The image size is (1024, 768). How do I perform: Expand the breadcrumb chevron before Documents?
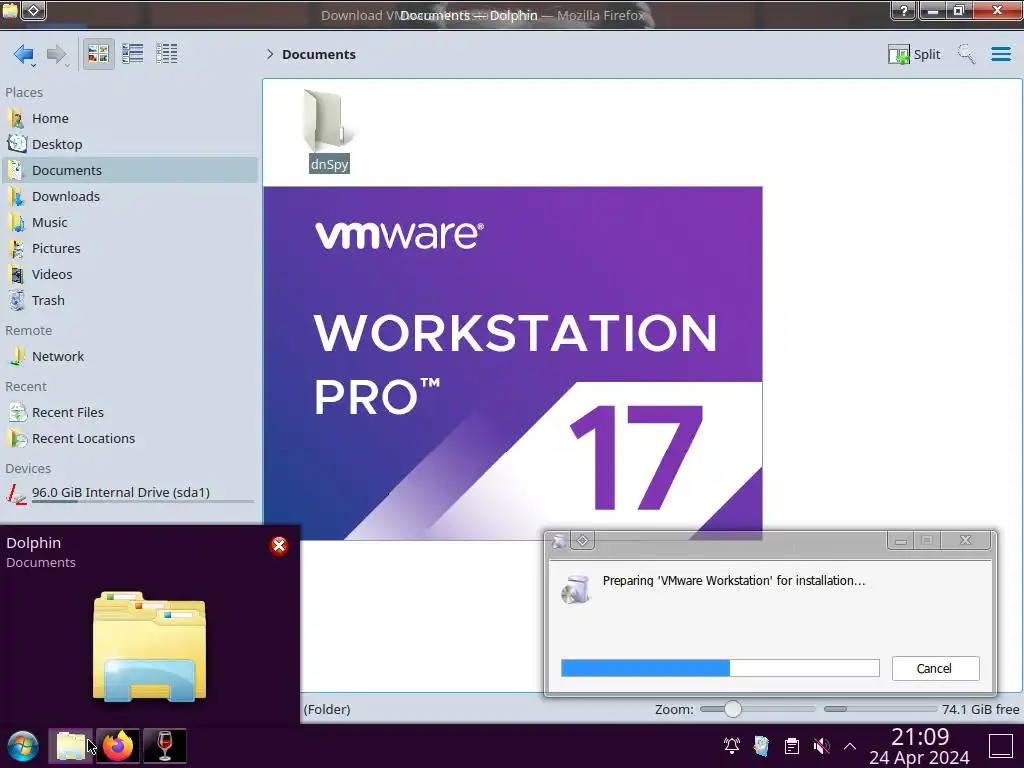tap(270, 54)
